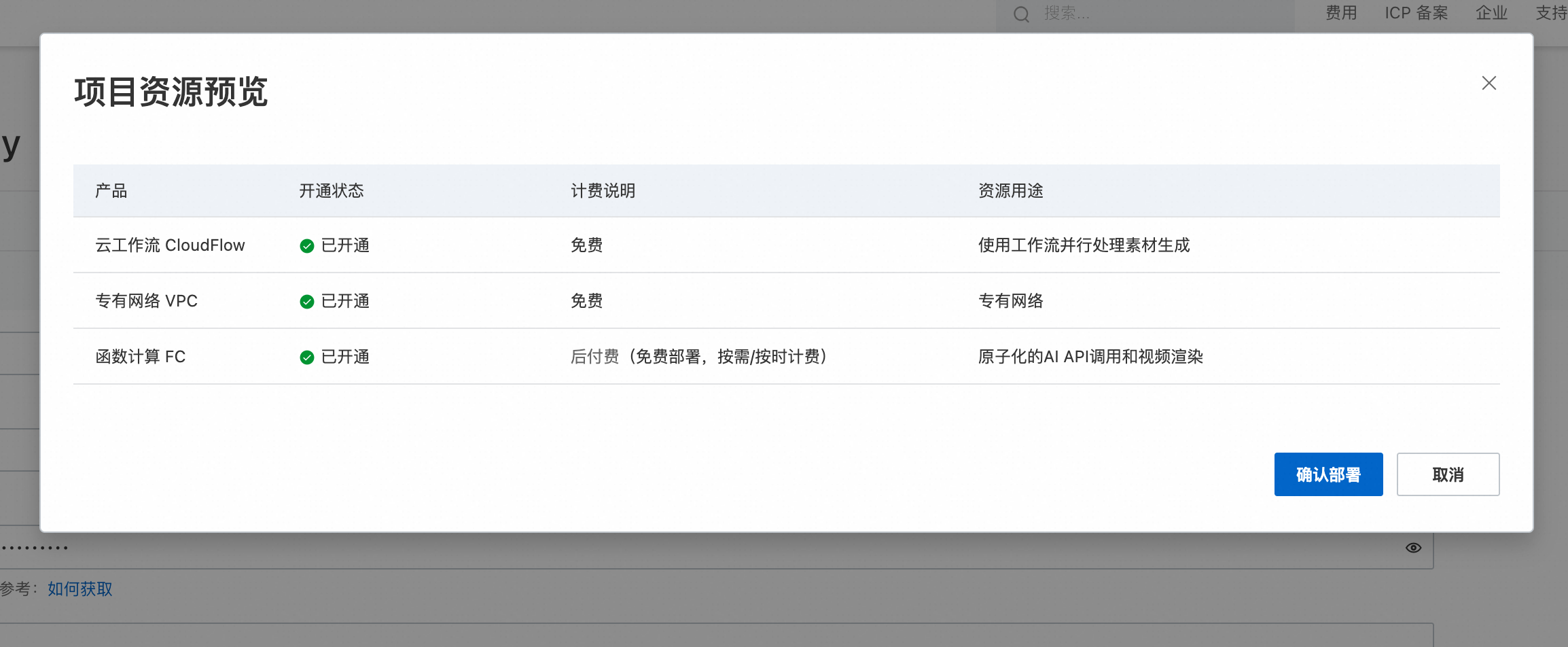The height and width of the screenshot is (647, 1568).
Task: Click 已开通 status in 函数计算 FC row
Action: 345,357
